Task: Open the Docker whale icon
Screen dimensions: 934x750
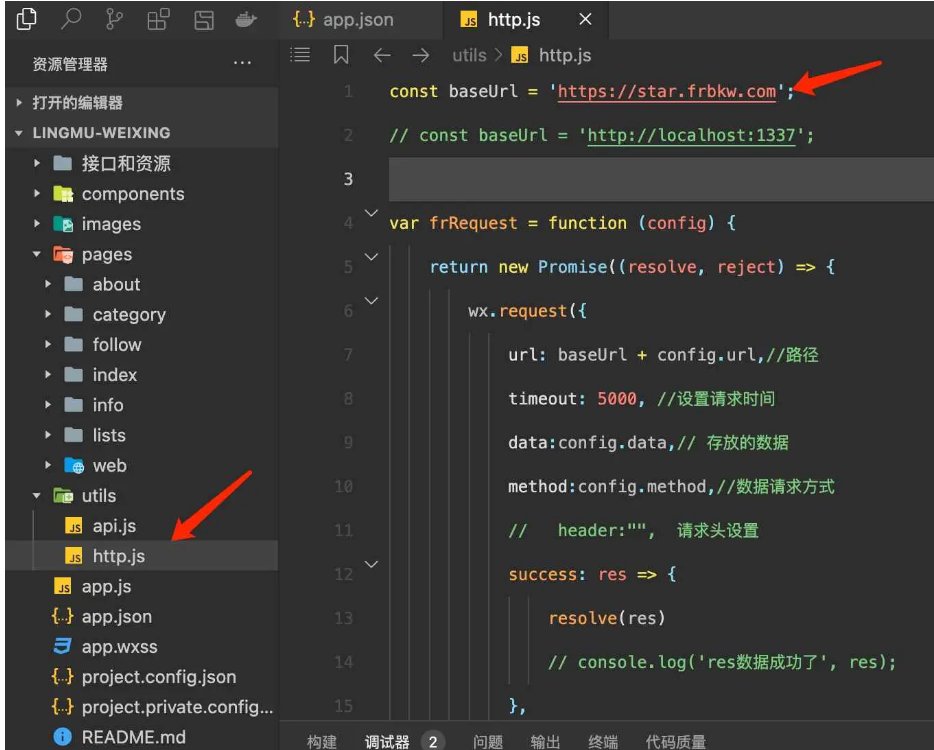Action: click(x=245, y=20)
